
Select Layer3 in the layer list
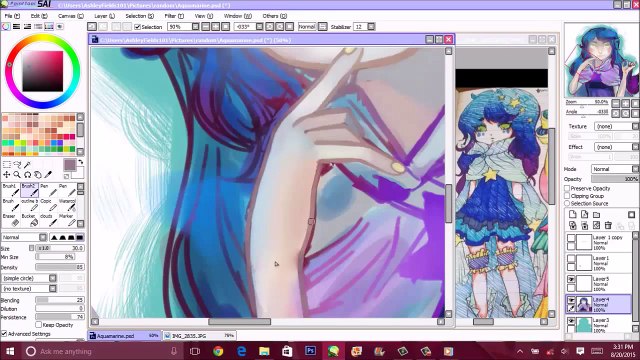click(x=598, y=325)
